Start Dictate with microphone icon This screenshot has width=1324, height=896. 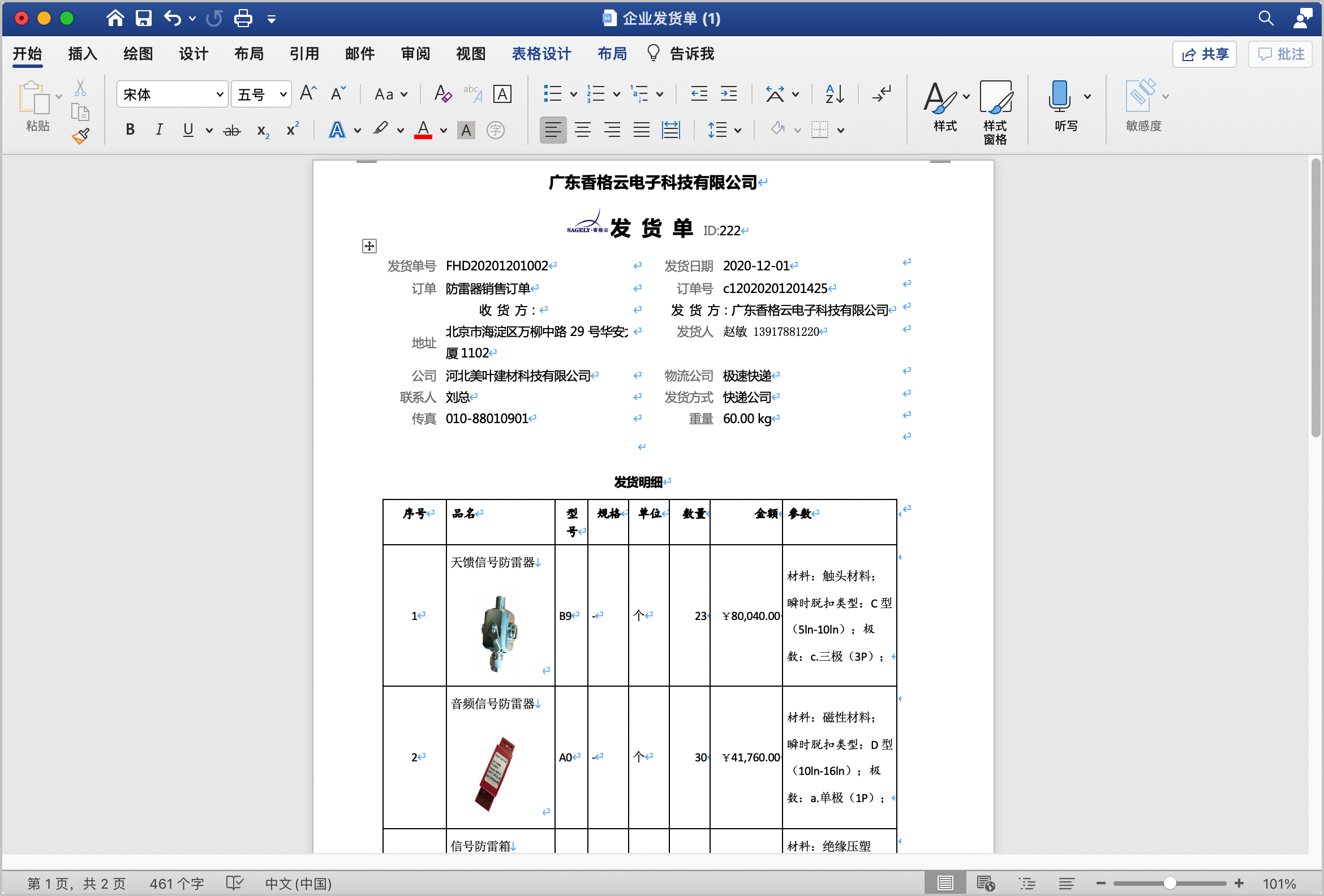1059,96
